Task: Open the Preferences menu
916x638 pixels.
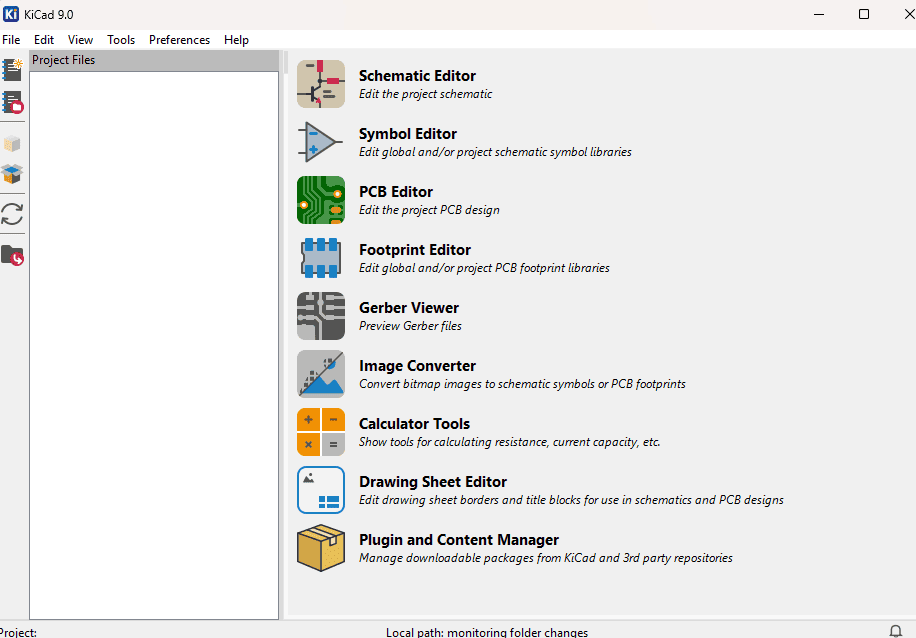Action: pos(179,40)
